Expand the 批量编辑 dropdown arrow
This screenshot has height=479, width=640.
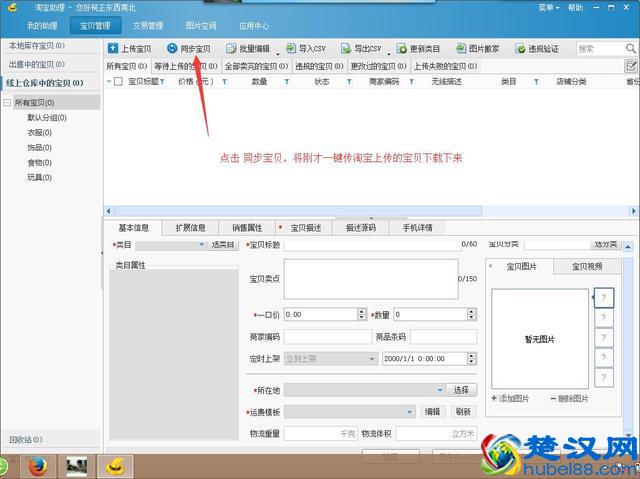coord(278,54)
